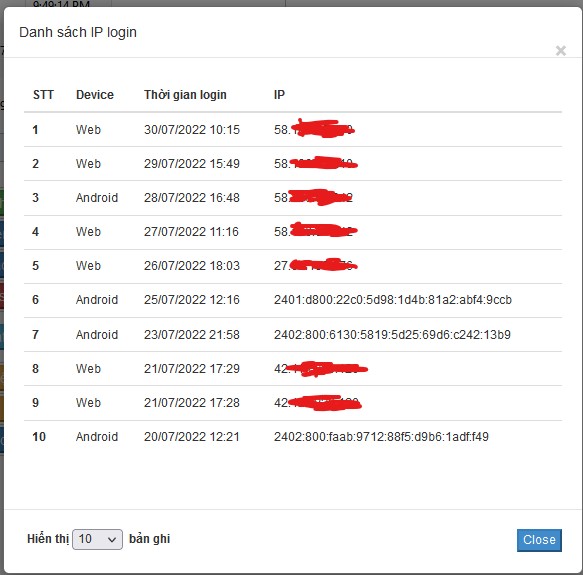Click Web device in row 8
This screenshot has width=583, height=575.
point(88,369)
